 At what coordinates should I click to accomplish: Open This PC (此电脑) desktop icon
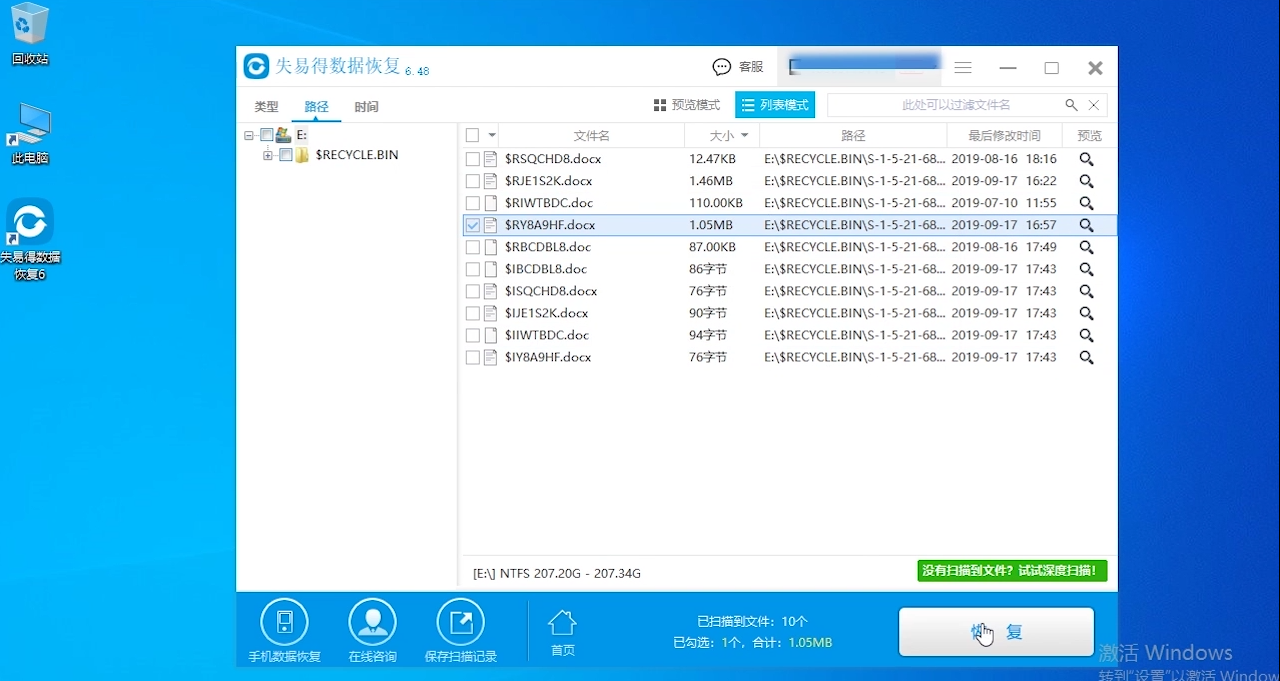[x=30, y=134]
